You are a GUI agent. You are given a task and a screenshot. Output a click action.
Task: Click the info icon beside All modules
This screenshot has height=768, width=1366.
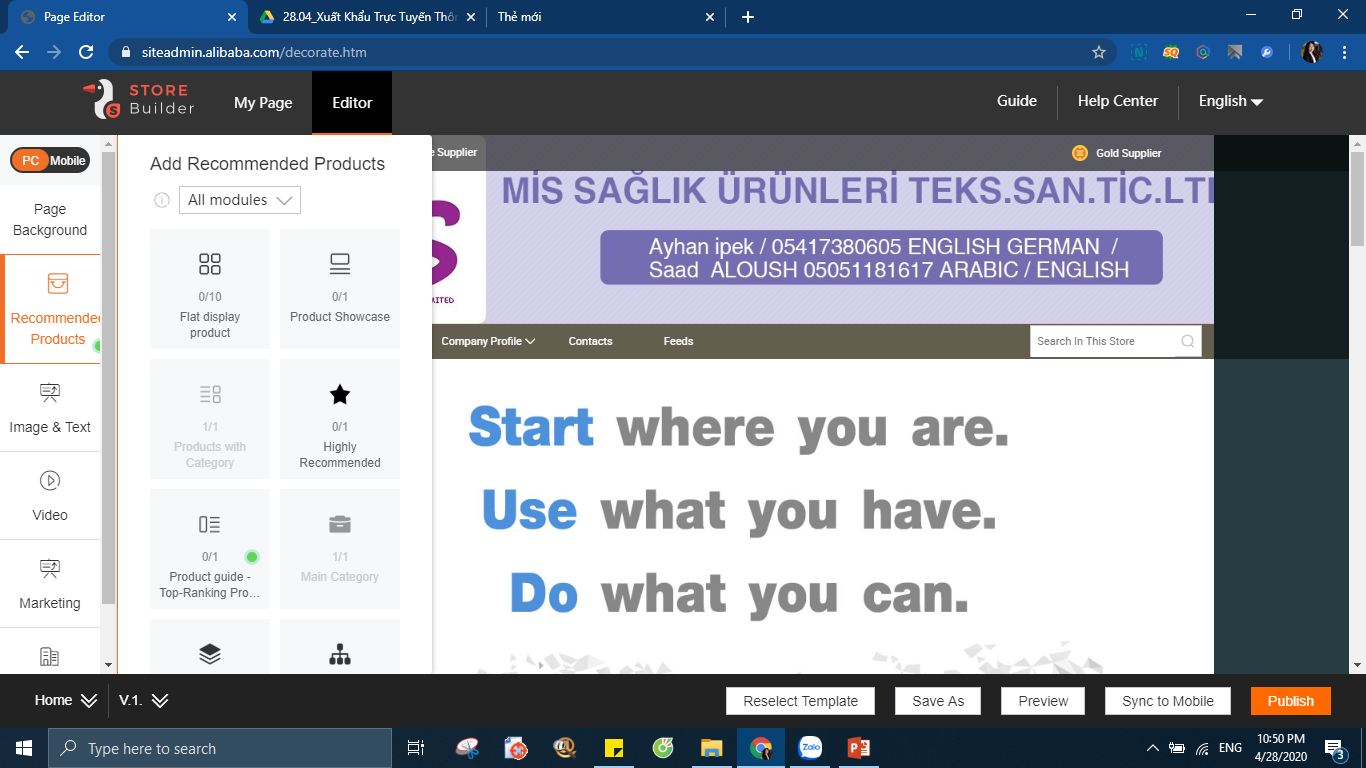[x=162, y=200]
